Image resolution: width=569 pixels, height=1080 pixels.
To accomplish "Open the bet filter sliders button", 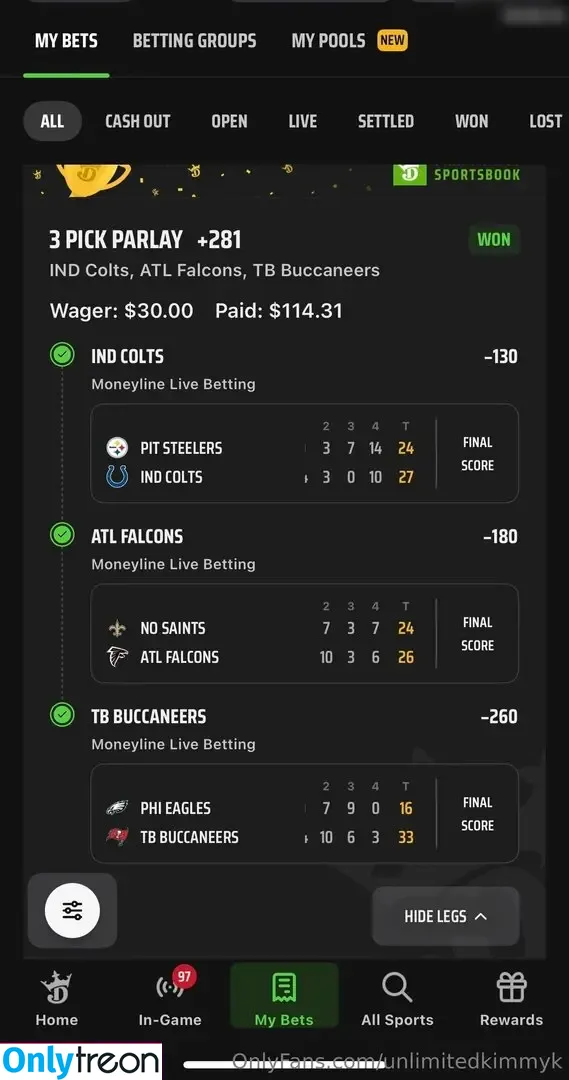I will pos(72,911).
